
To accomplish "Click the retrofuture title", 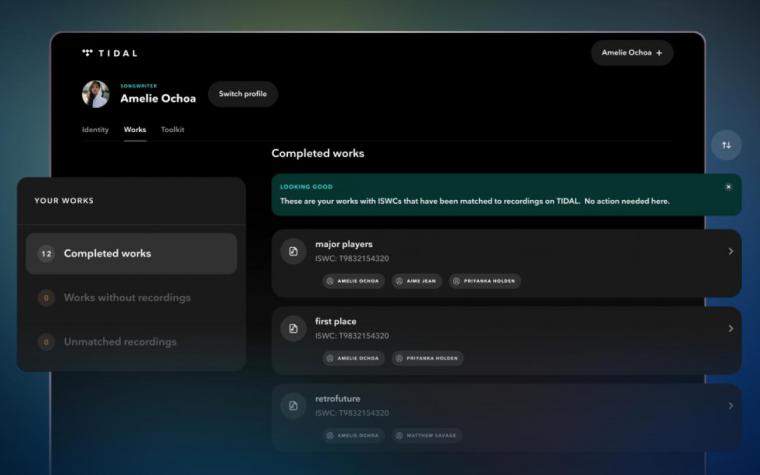I will tap(337, 398).
